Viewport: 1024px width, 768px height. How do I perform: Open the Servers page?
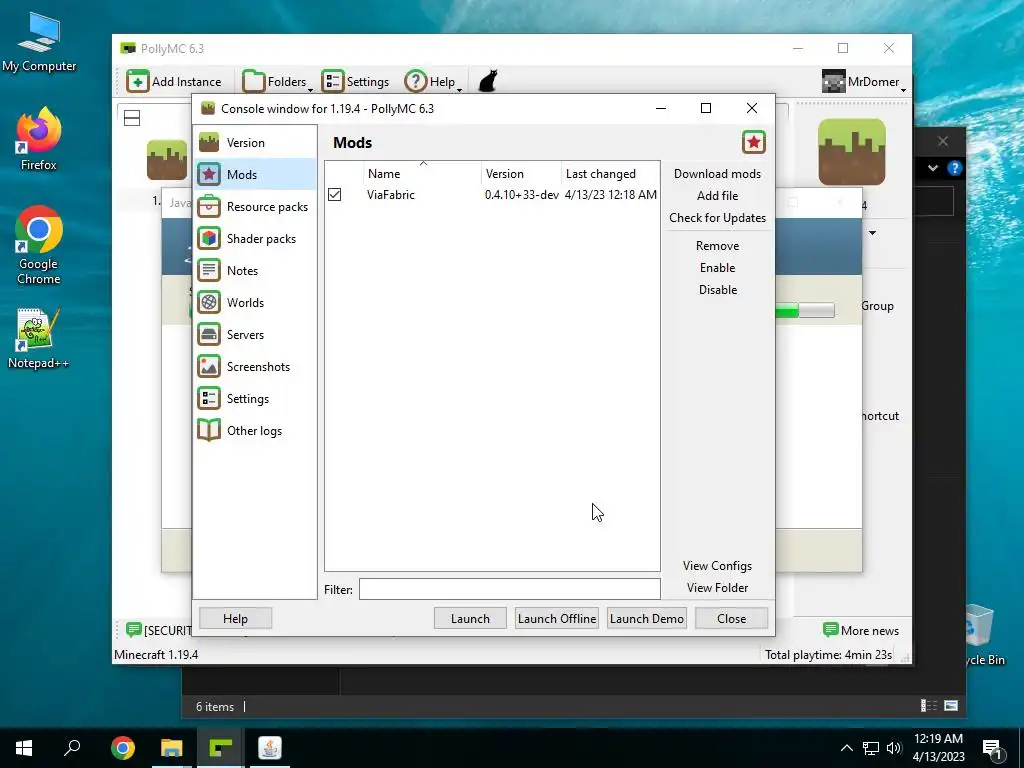click(x=255, y=334)
